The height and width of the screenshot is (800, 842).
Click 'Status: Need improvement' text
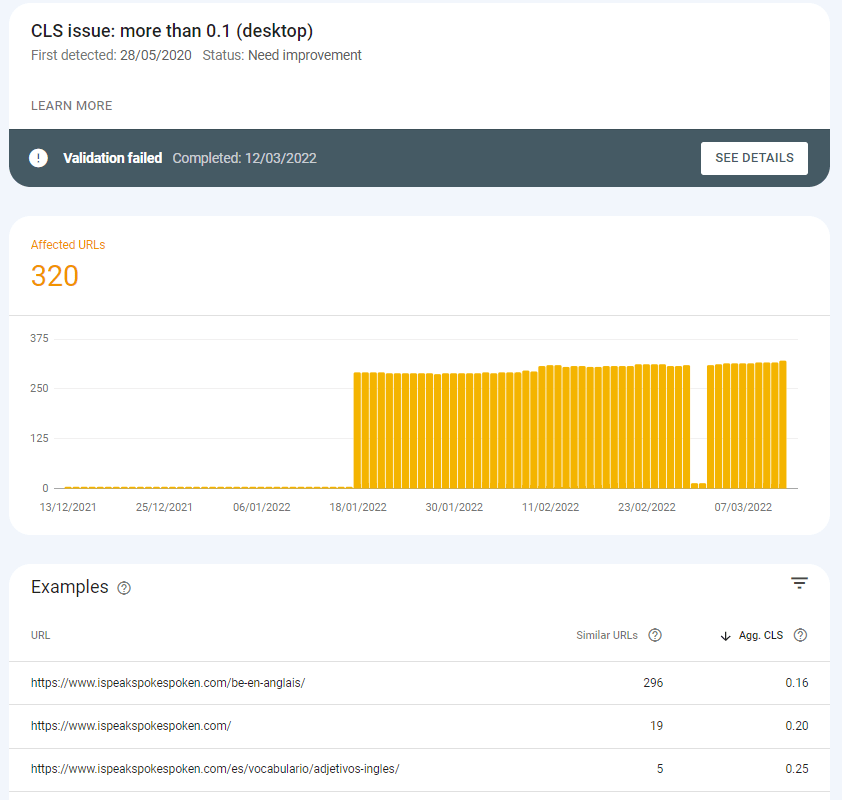(282, 55)
